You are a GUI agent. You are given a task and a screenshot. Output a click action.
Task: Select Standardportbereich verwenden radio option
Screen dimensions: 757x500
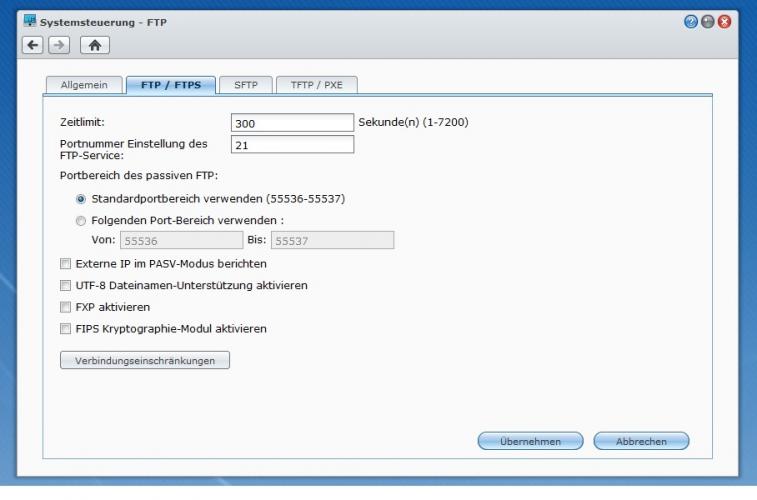(68, 199)
